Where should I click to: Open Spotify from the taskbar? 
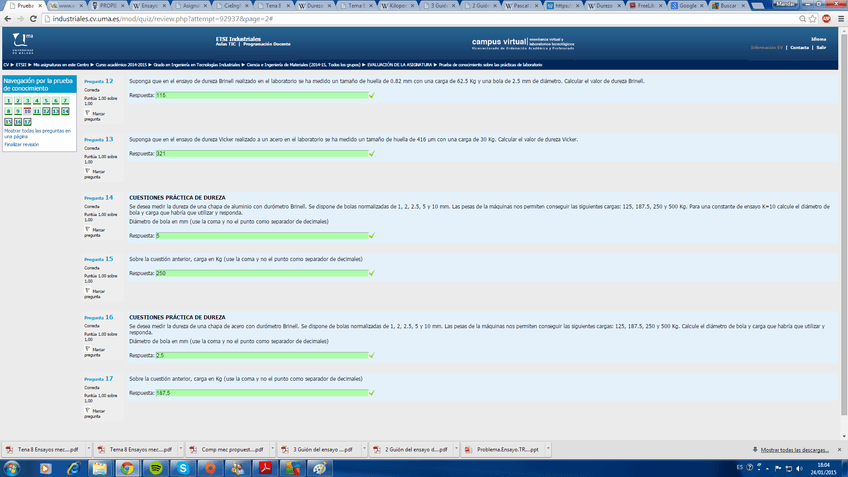pos(156,468)
